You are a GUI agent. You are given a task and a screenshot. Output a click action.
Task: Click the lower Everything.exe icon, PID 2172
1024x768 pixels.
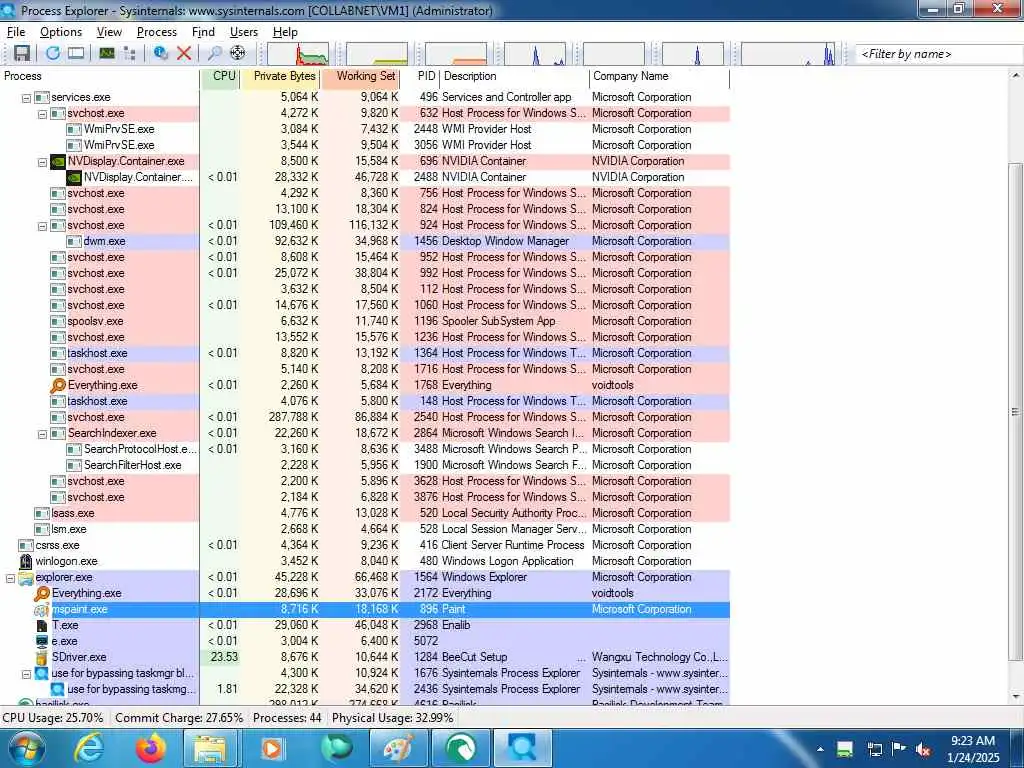coord(42,593)
